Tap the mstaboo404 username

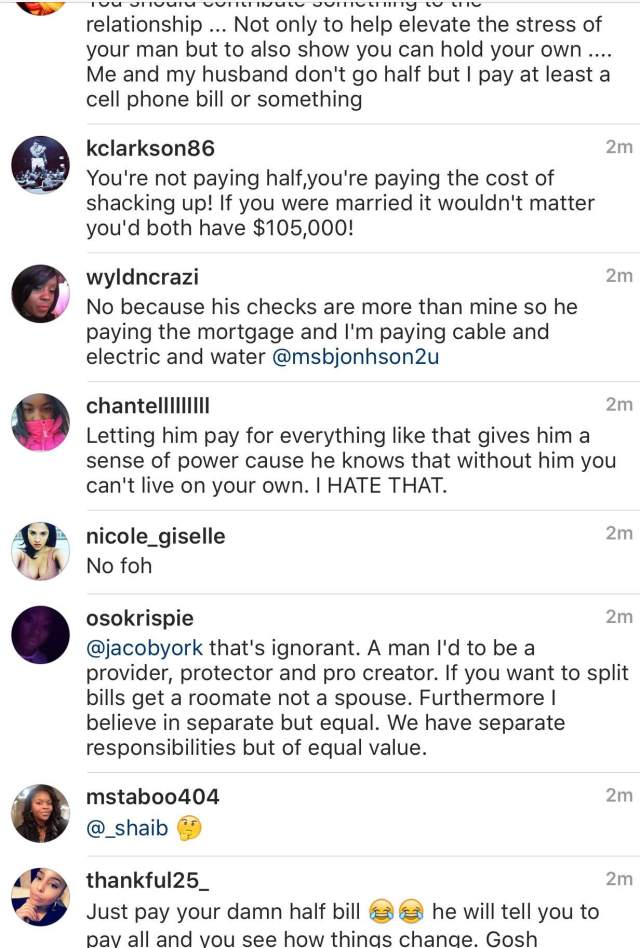152,797
